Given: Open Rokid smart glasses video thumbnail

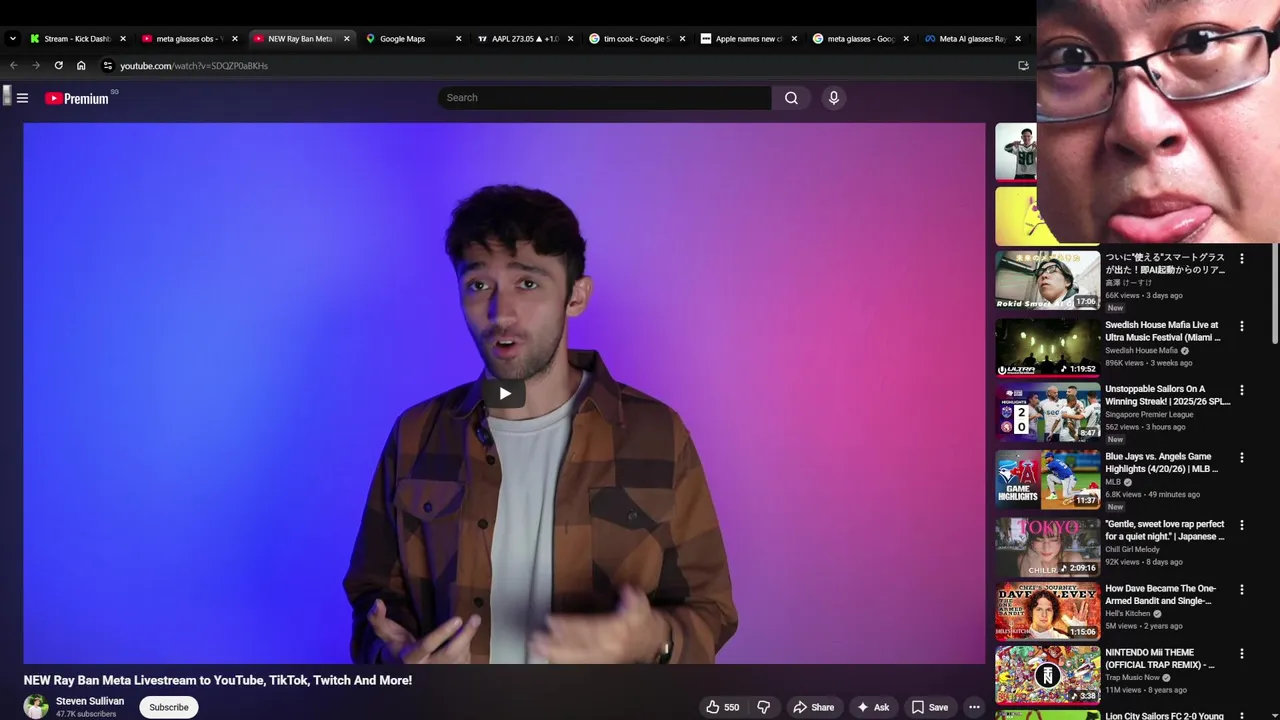Looking at the screenshot, I should pyautogui.click(x=1047, y=280).
